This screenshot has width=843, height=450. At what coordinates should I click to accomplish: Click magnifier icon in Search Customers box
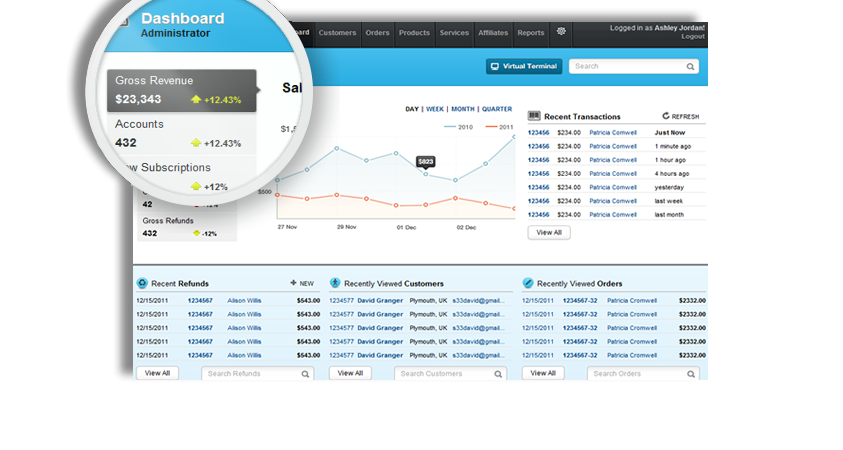click(x=497, y=374)
